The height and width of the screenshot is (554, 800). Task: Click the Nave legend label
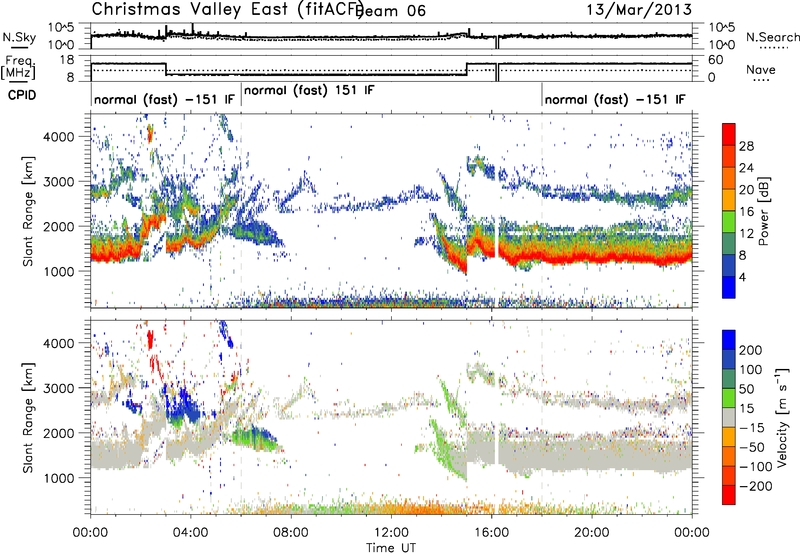pos(761,70)
